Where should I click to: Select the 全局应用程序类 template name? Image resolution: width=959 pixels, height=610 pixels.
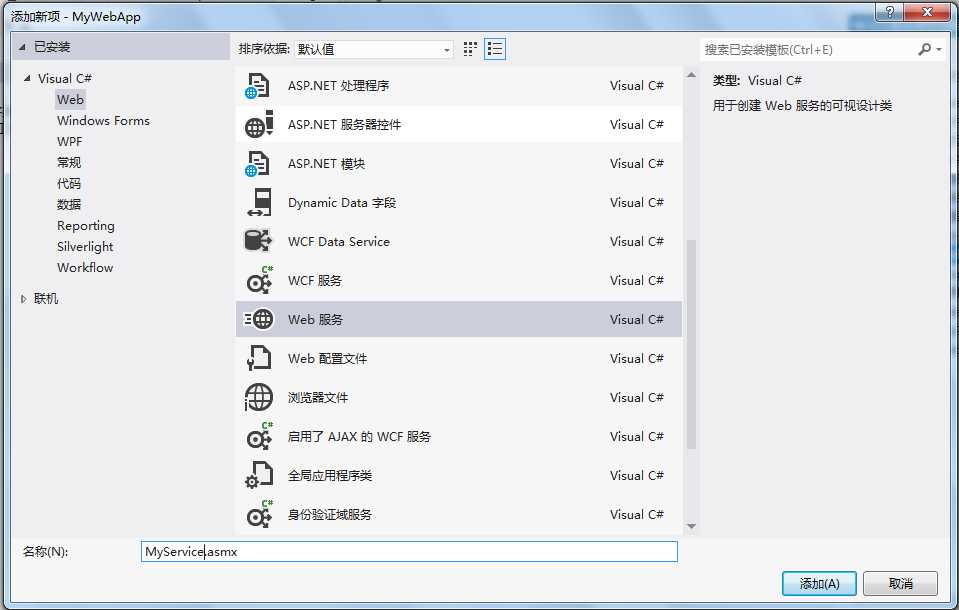click(330, 475)
